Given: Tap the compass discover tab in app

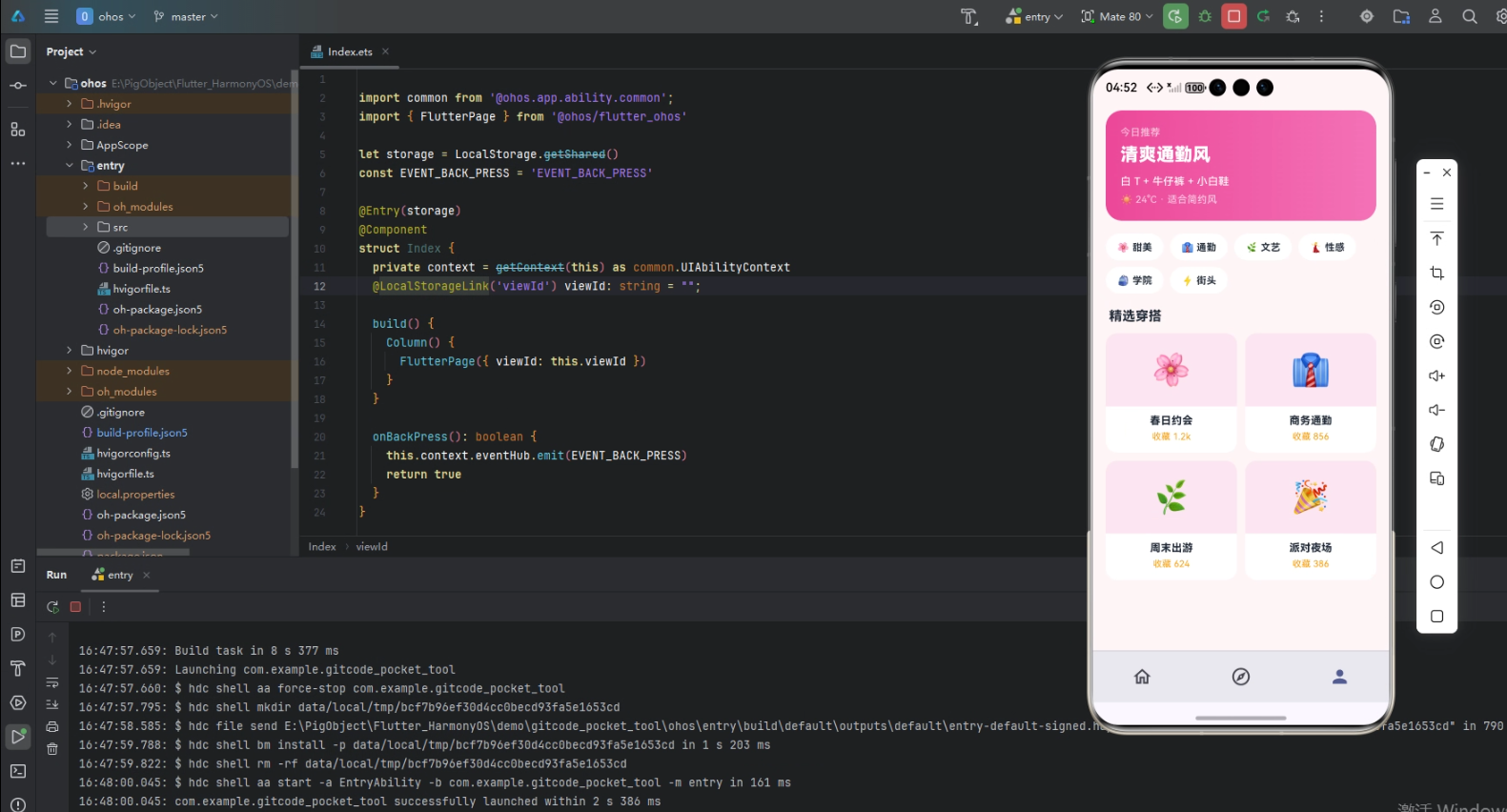Looking at the screenshot, I should coord(1240,677).
